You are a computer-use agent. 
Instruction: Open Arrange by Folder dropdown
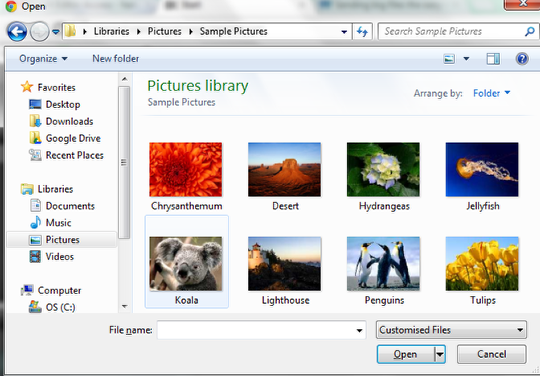491,93
